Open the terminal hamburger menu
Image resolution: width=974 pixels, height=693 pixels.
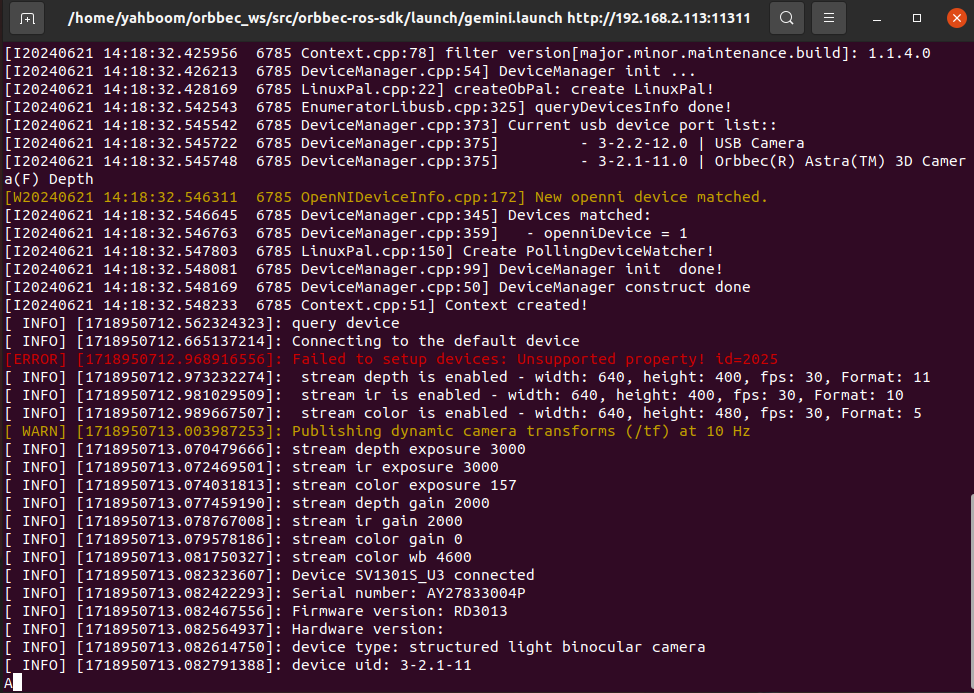pos(829,18)
